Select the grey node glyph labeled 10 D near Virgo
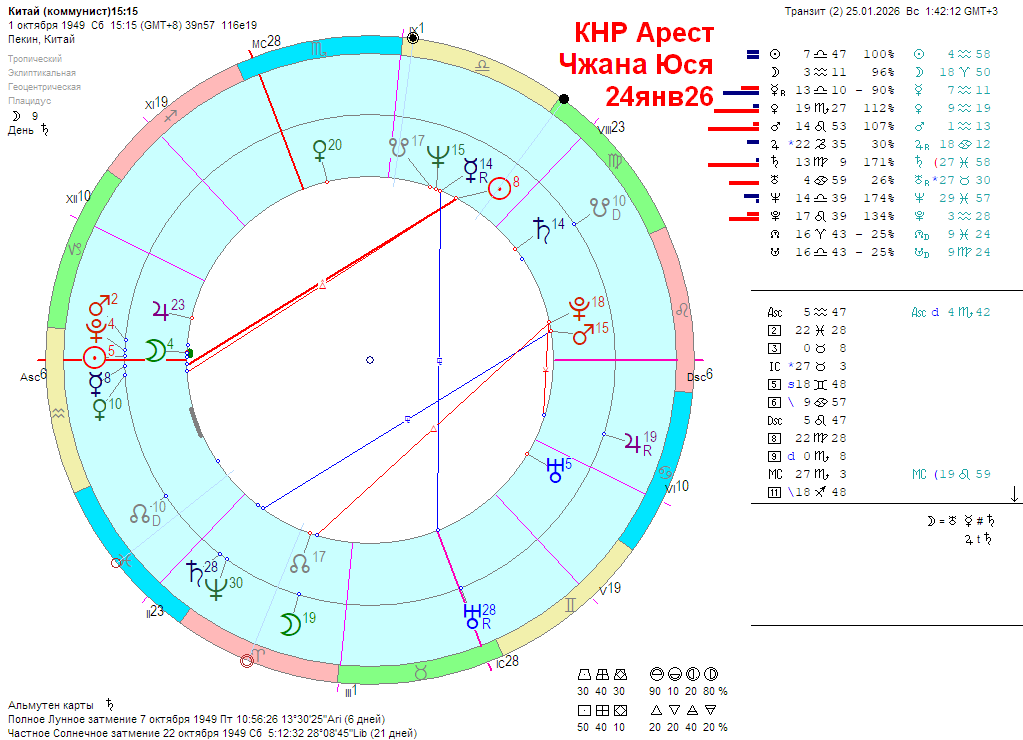Image resolution: width=1023 pixels, height=740 pixels. [600, 208]
